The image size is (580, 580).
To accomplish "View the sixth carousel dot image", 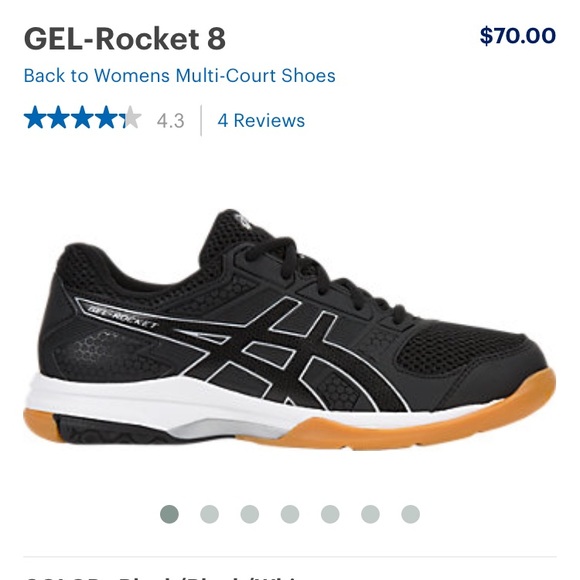I will click(x=370, y=514).
